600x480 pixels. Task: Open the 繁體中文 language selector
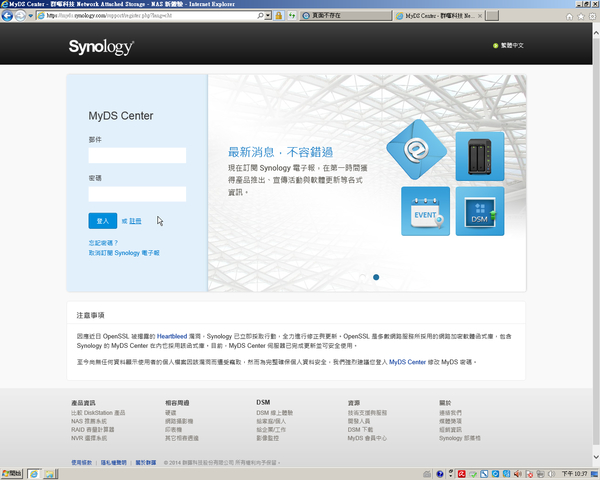click(x=508, y=46)
